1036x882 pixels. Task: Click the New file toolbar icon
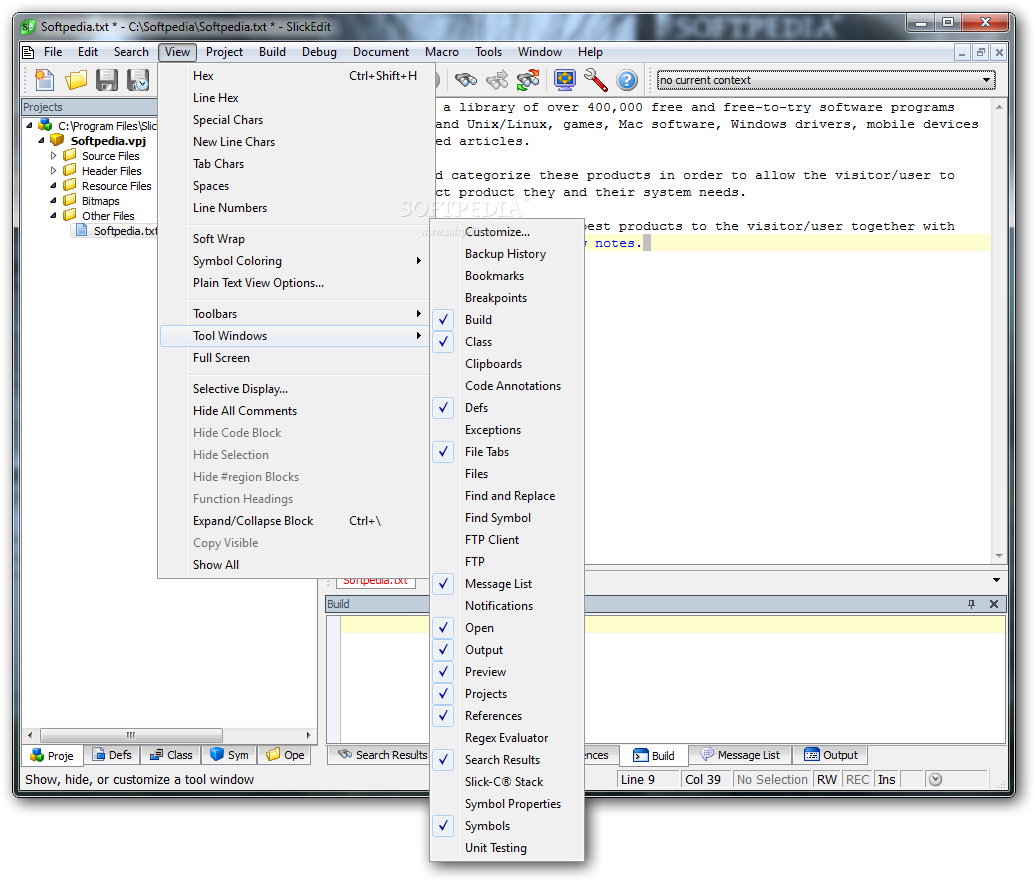[44, 80]
